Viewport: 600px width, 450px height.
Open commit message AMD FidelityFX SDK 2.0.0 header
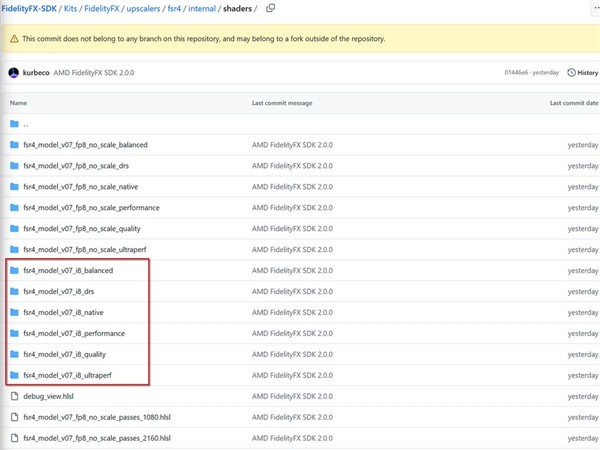(94, 73)
